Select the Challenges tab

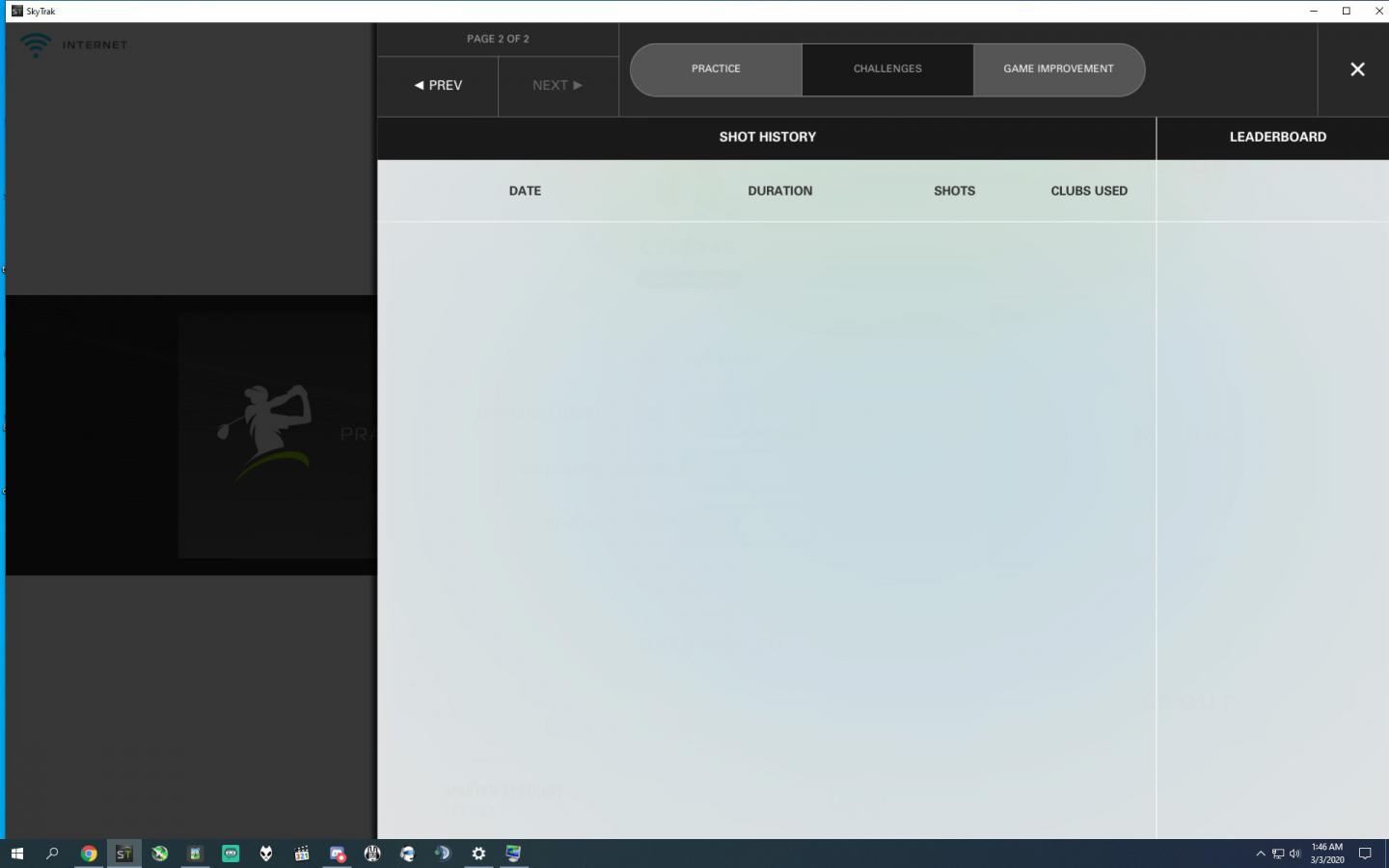tap(887, 69)
